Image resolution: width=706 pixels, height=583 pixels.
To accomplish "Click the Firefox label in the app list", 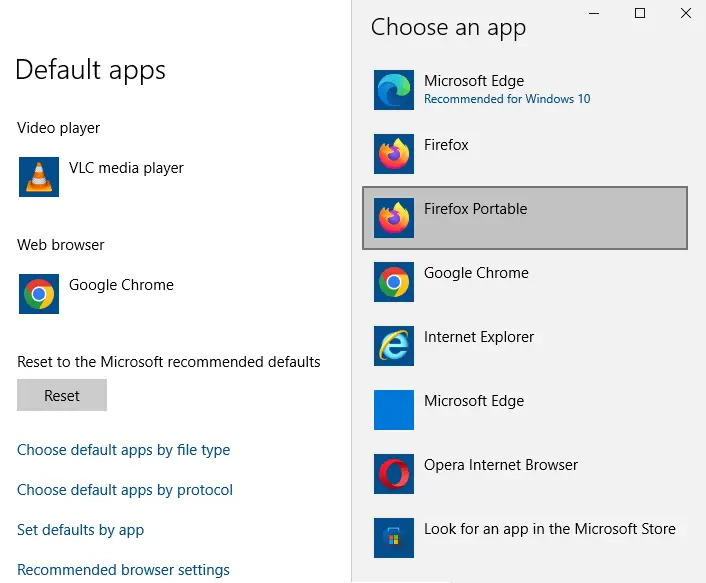I will (x=446, y=145).
